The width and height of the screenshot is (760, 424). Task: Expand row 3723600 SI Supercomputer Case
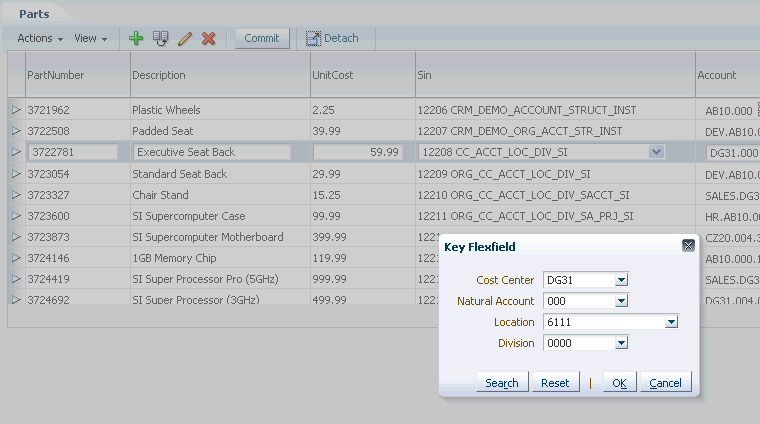(x=16, y=215)
